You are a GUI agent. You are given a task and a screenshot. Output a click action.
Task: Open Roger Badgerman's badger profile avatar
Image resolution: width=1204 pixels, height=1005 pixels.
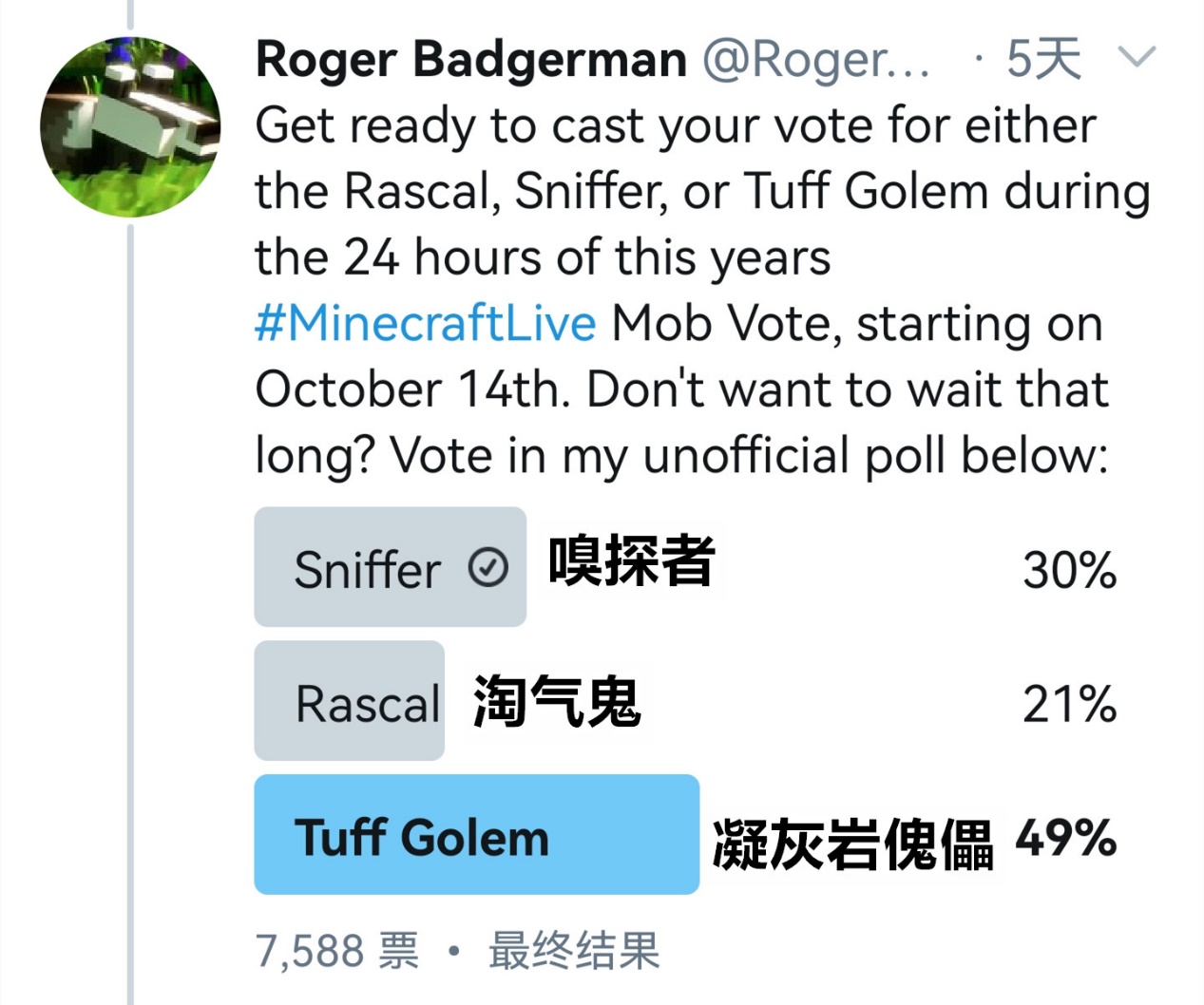[x=130, y=127]
